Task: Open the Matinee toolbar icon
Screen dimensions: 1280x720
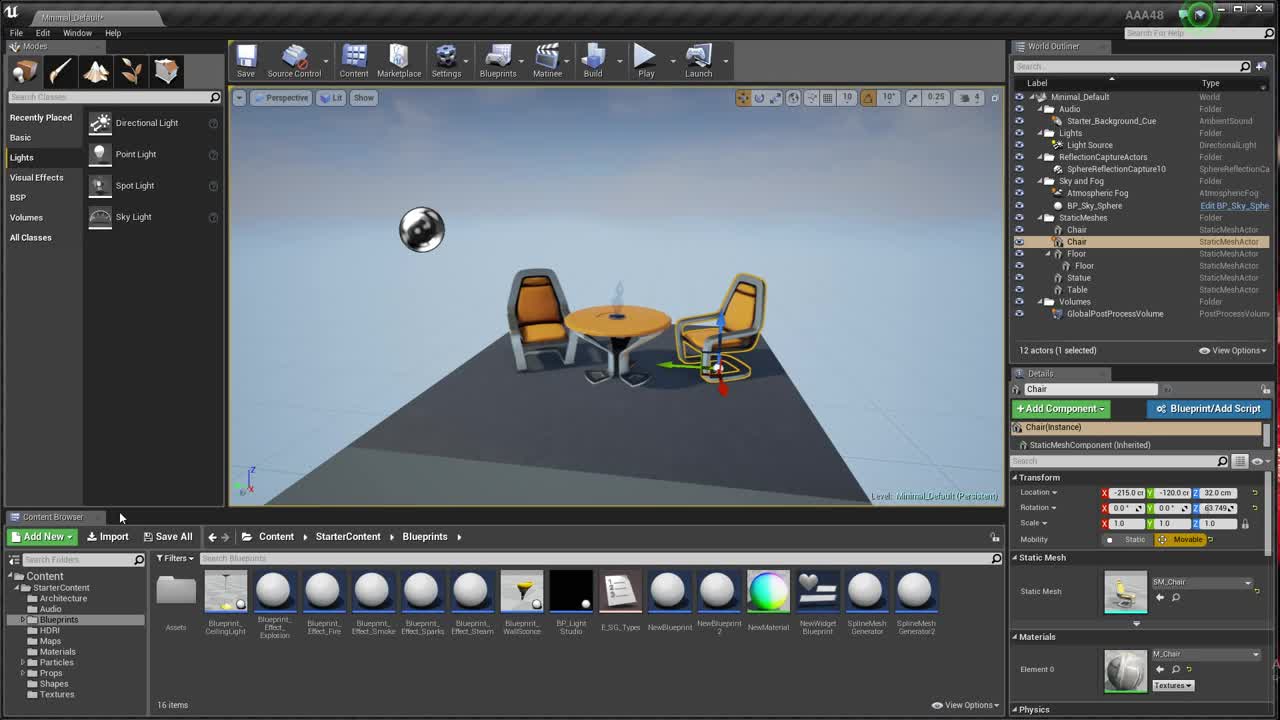Action: coord(547,62)
